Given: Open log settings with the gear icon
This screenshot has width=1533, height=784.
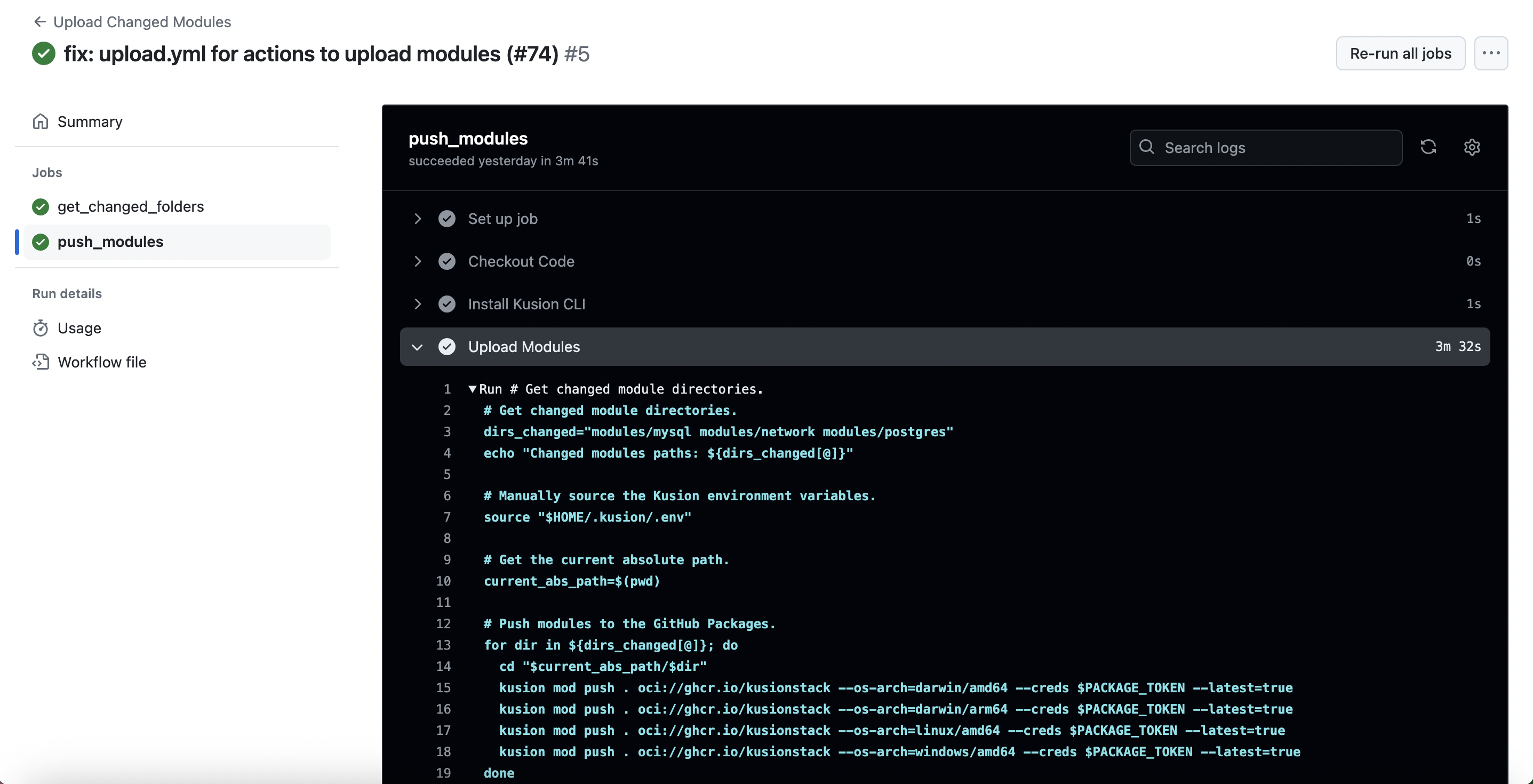Looking at the screenshot, I should [1471, 147].
